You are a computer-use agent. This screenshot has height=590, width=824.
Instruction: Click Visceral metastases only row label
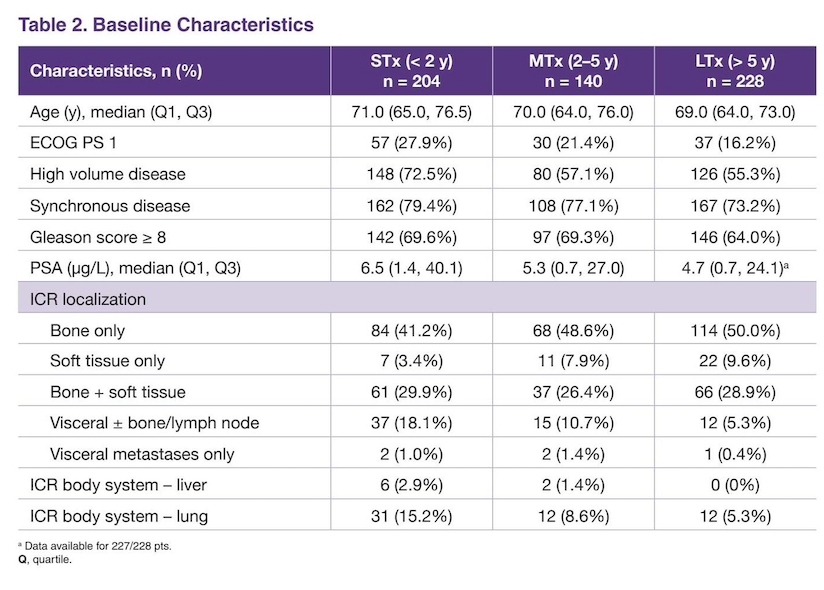142,454
